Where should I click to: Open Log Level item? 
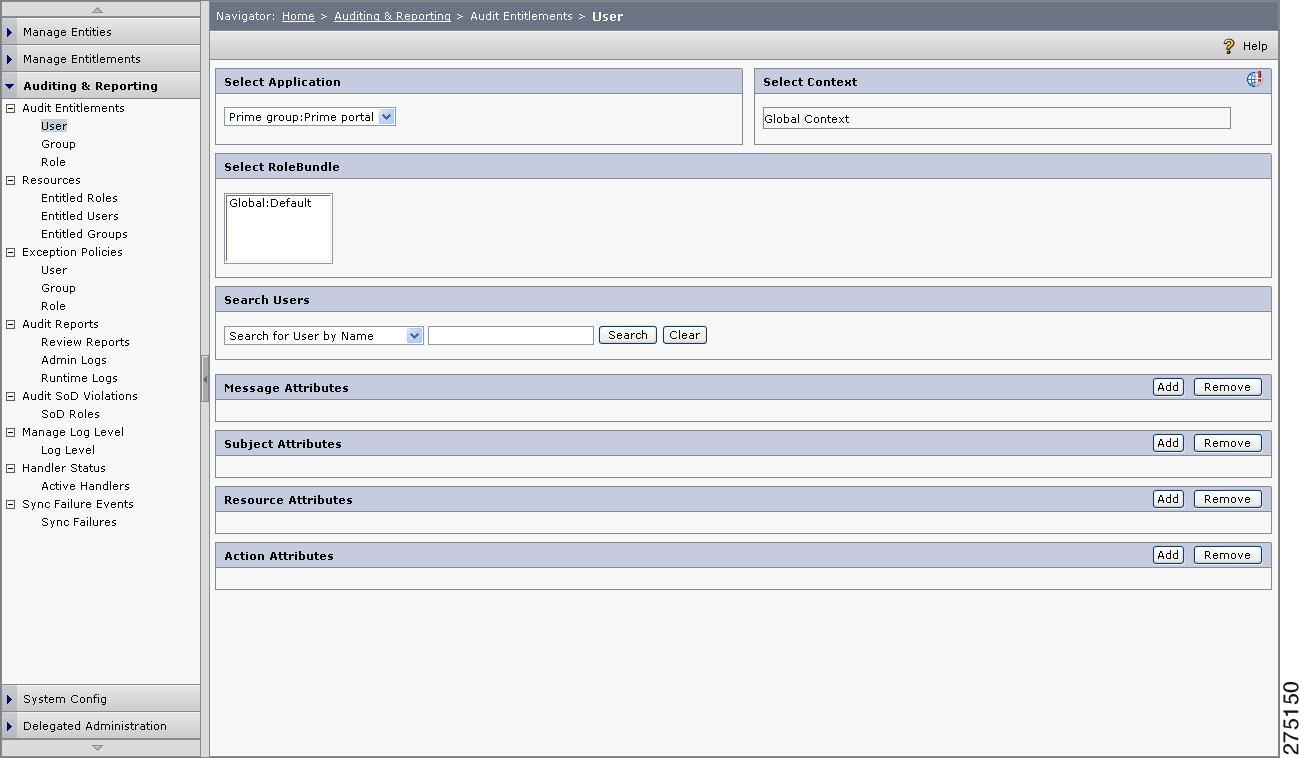pyautogui.click(x=68, y=450)
